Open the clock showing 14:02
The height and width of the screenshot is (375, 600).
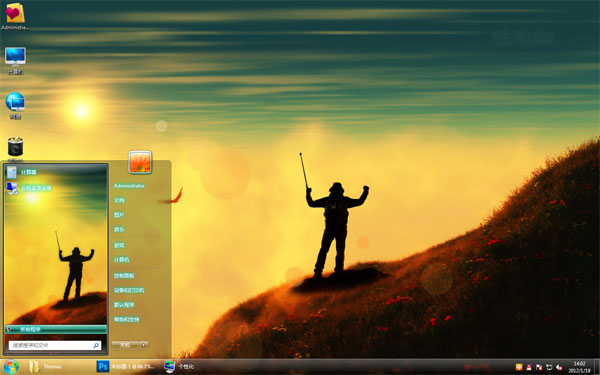tap(579, 367)
